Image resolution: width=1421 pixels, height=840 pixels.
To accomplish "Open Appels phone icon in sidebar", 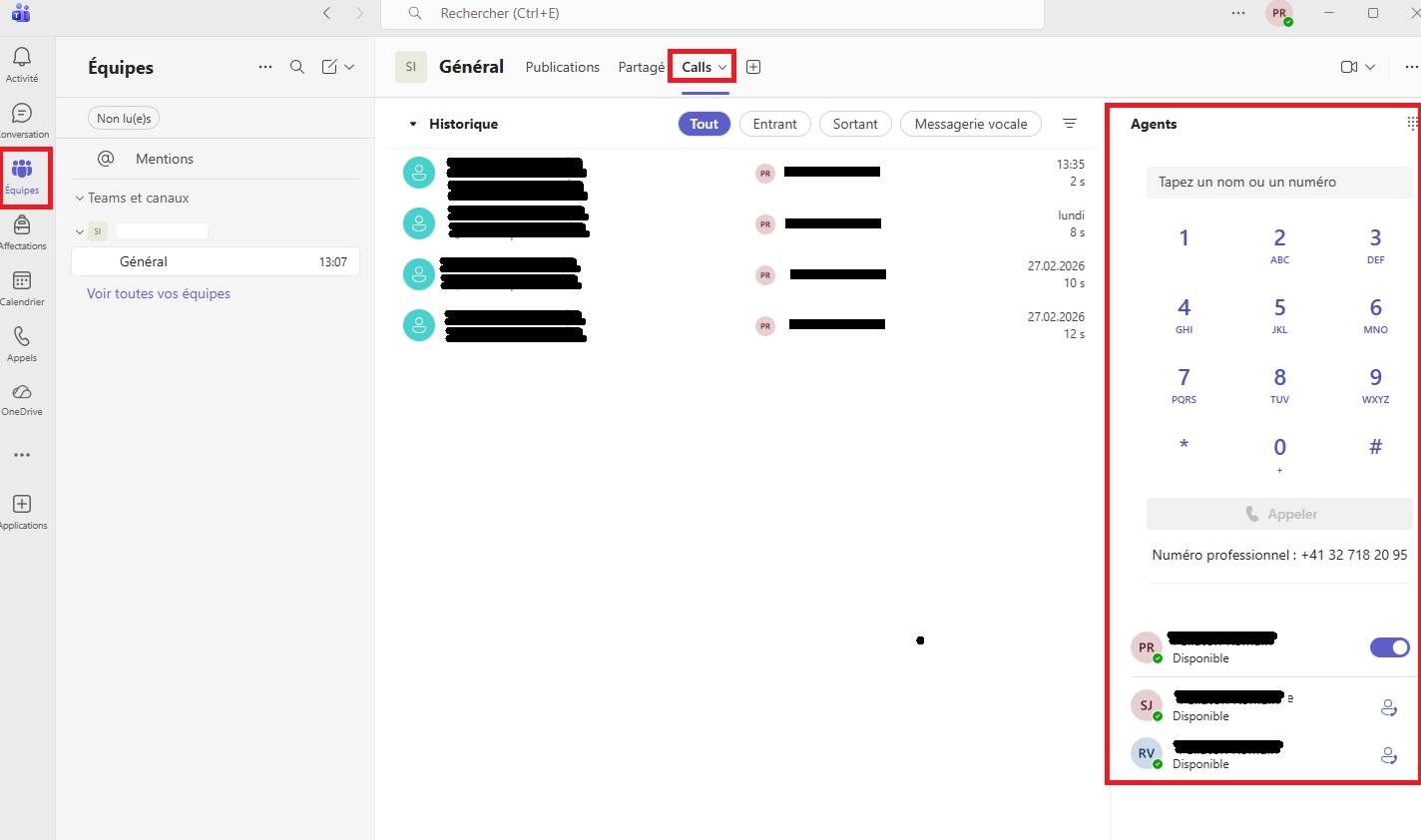I will 22,337.
